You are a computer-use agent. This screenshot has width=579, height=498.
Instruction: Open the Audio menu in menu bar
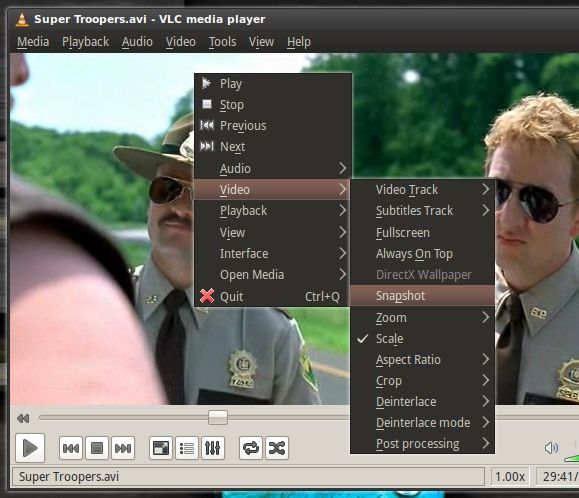[x=137, y=42]
